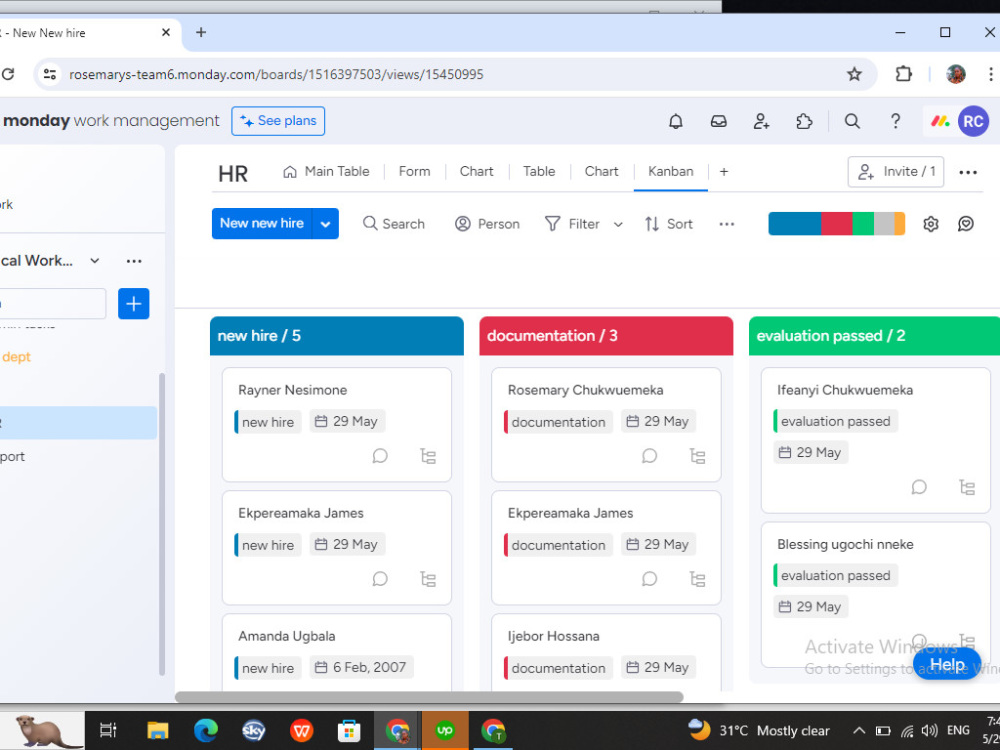
Task: Open the second Chart tab
Action: coord(601,172)
